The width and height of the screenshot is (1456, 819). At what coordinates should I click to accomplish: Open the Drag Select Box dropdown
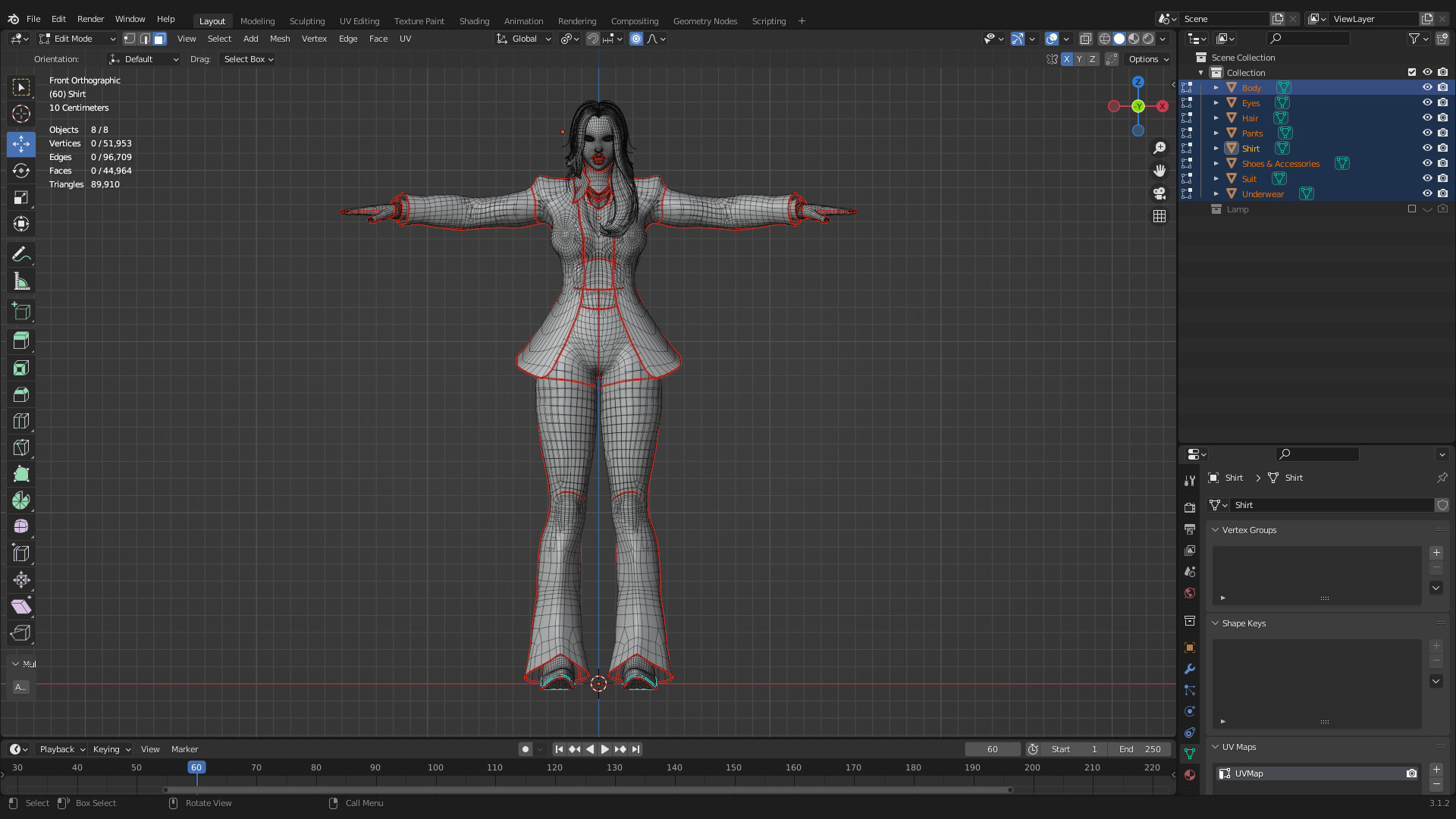click(x=248, y=59)
